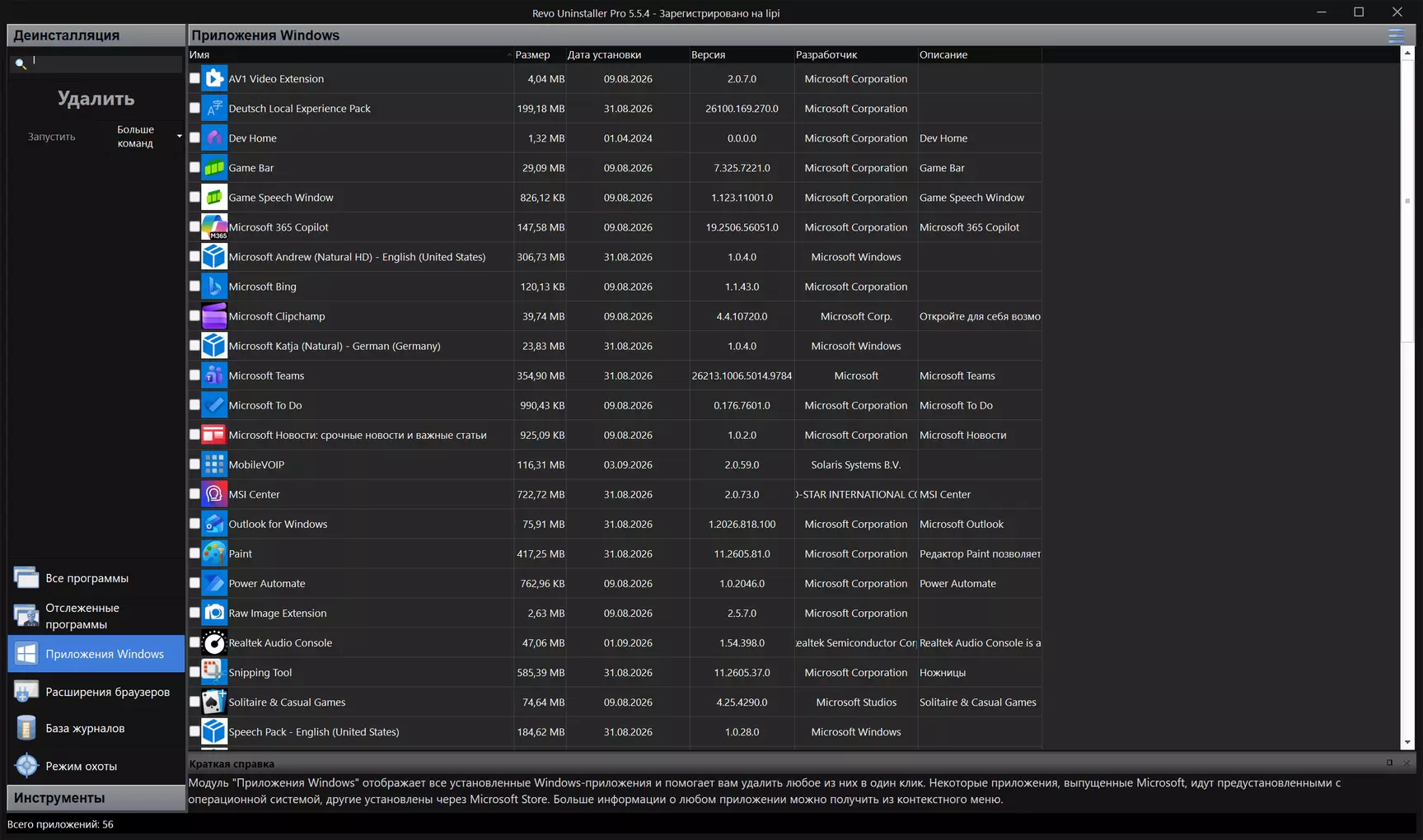Check the Microsoft Bing checkbox
Screen dimensions: 1423x840
pyautogui.click(x=194, y=286)
